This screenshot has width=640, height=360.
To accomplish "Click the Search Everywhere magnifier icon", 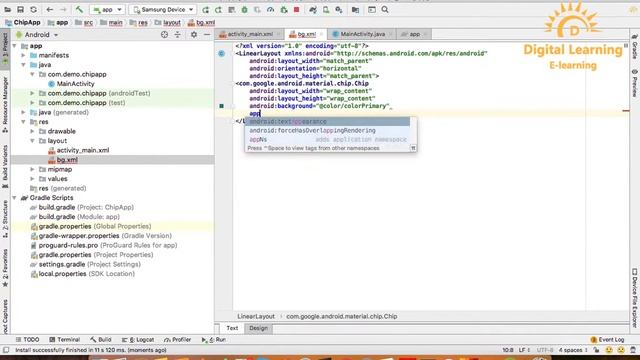I will click(385, 9).
